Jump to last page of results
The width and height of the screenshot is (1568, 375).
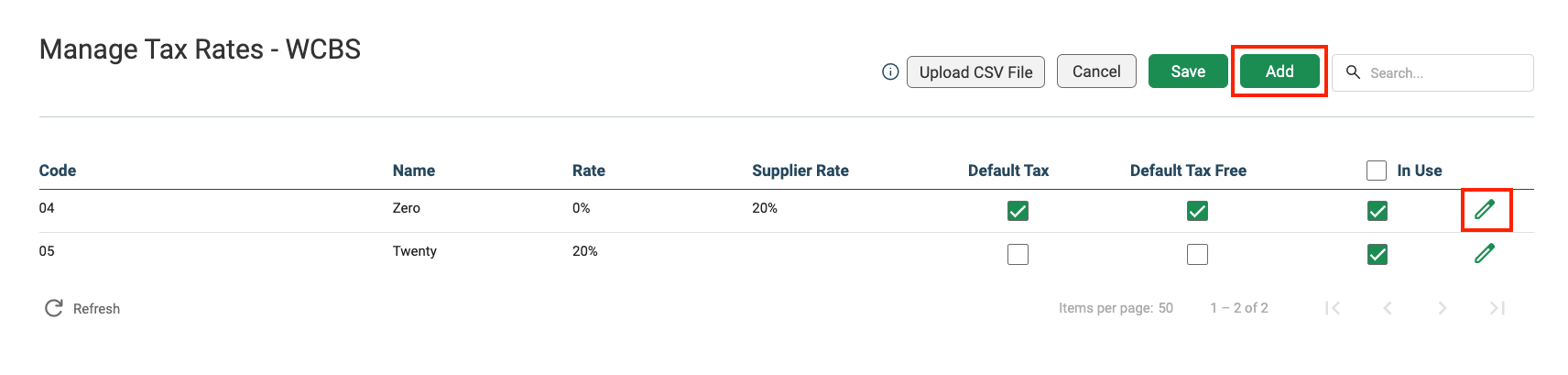1497,308
